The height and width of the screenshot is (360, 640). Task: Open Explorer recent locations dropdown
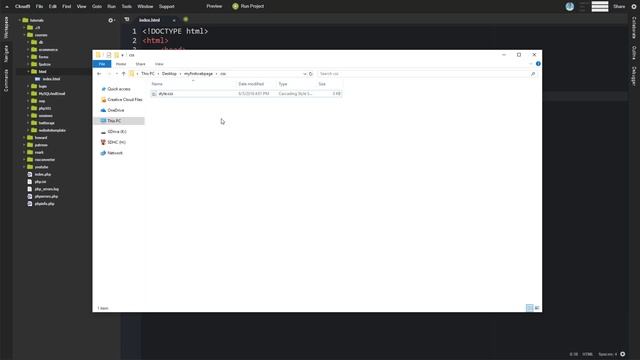click(x=117, y=74)
